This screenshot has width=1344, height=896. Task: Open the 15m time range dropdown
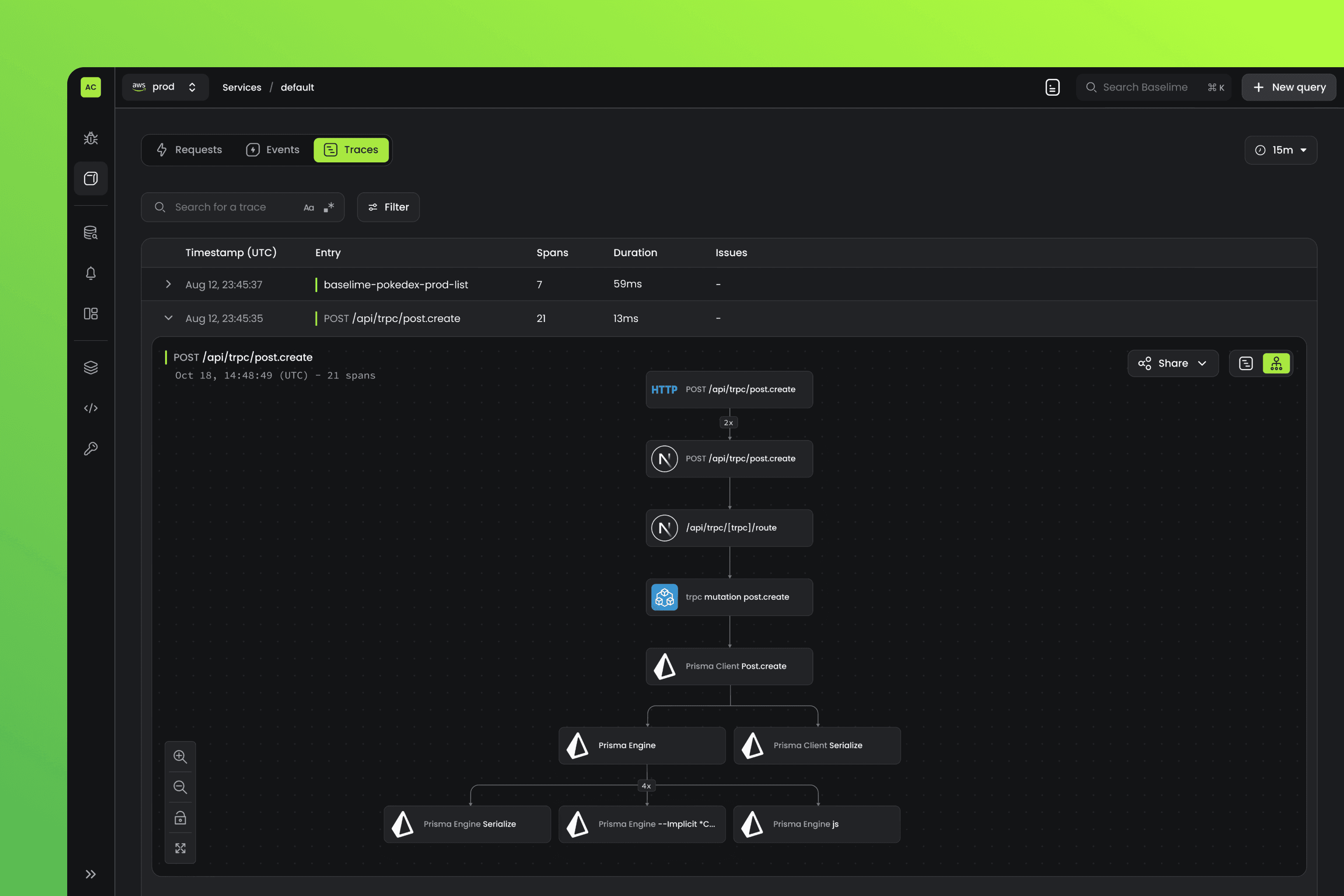(x=1280, y=150)
